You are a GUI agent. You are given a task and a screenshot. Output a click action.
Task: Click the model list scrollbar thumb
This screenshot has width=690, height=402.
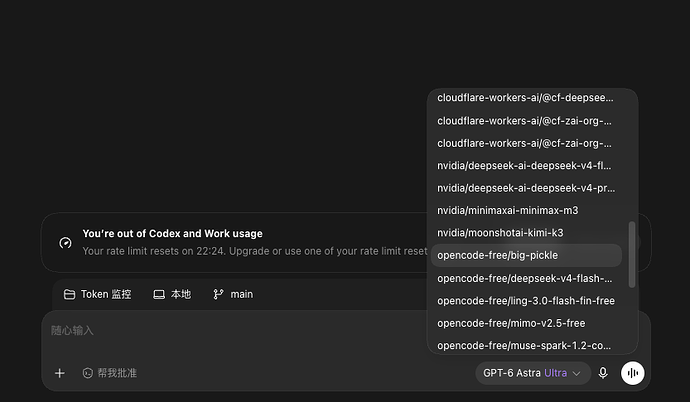(632, 255)
